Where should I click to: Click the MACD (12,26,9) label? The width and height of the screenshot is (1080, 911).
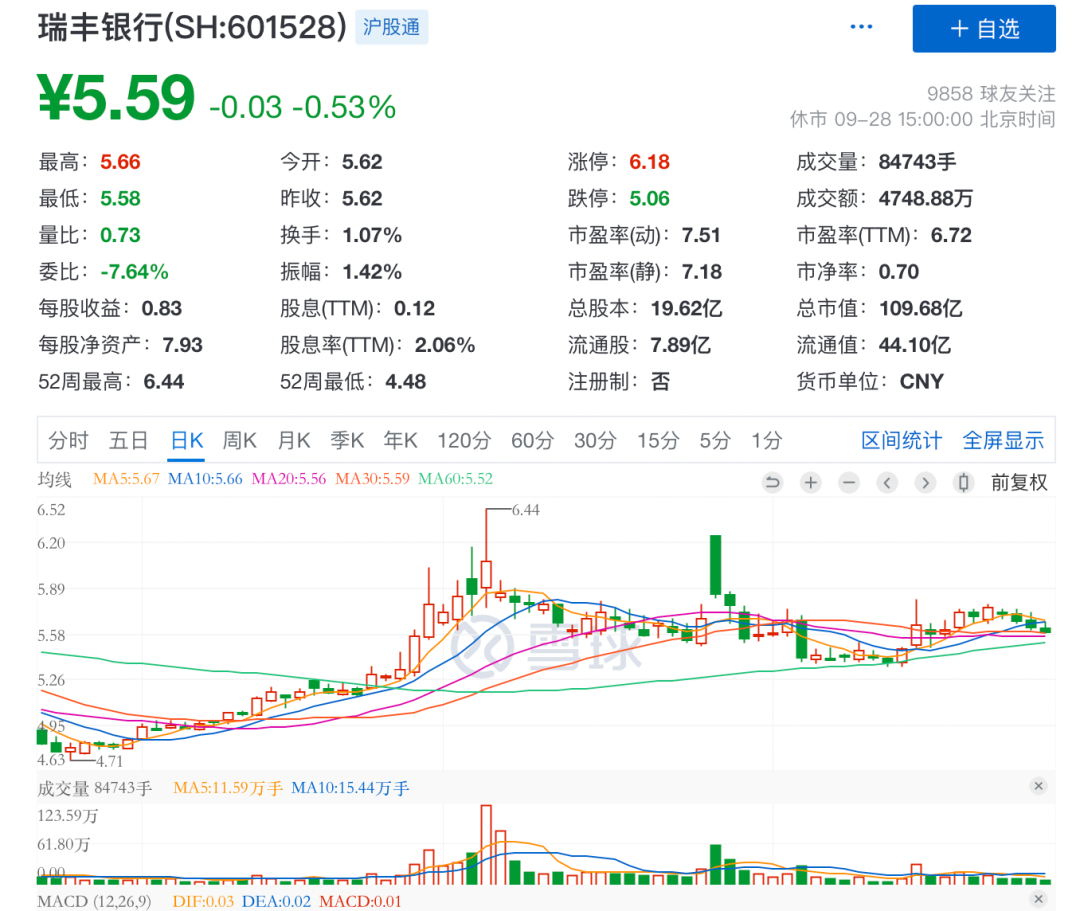click(94, 901)
